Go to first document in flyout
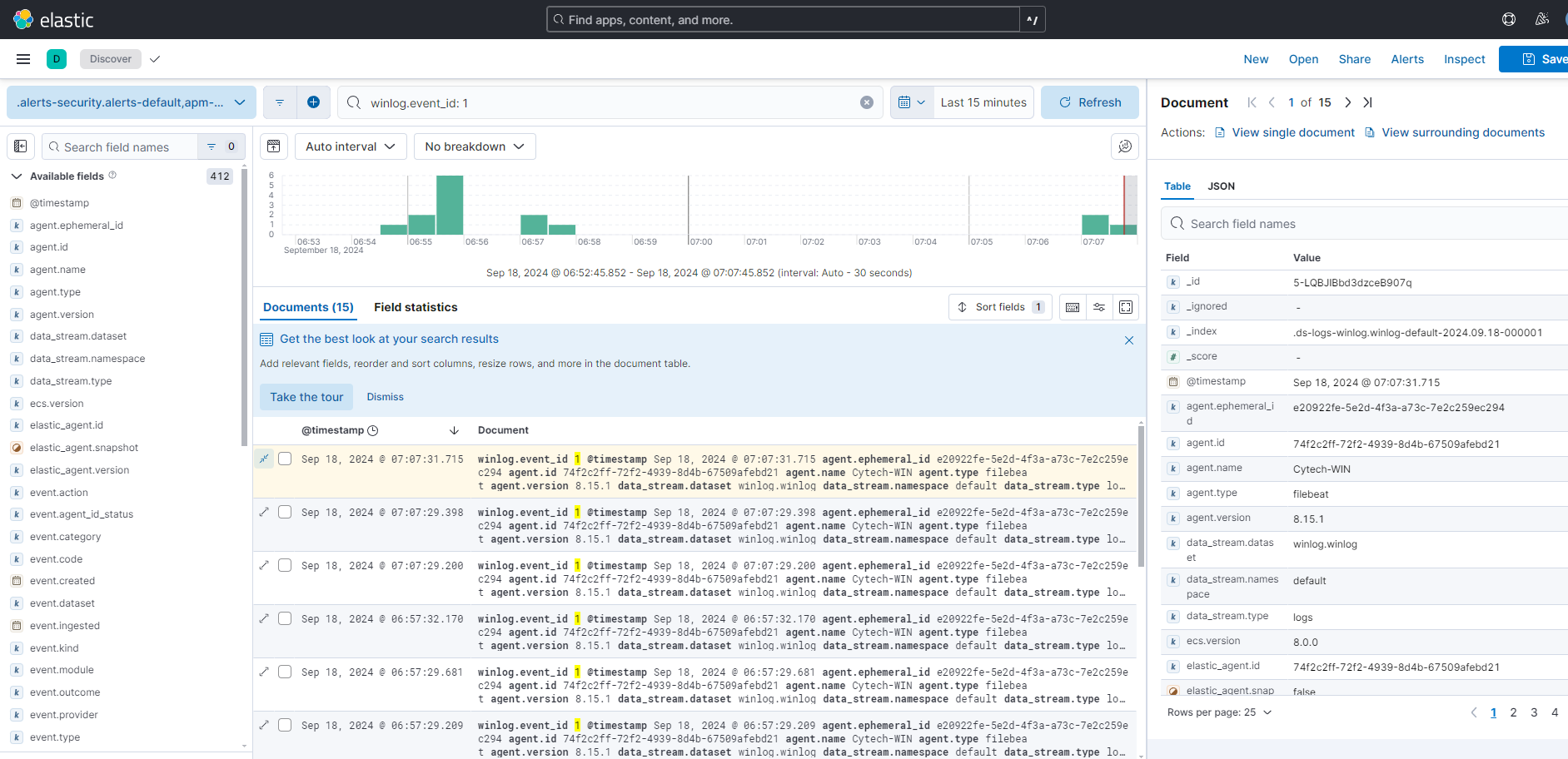1568x759 pixels. (x=1252, y=102)
